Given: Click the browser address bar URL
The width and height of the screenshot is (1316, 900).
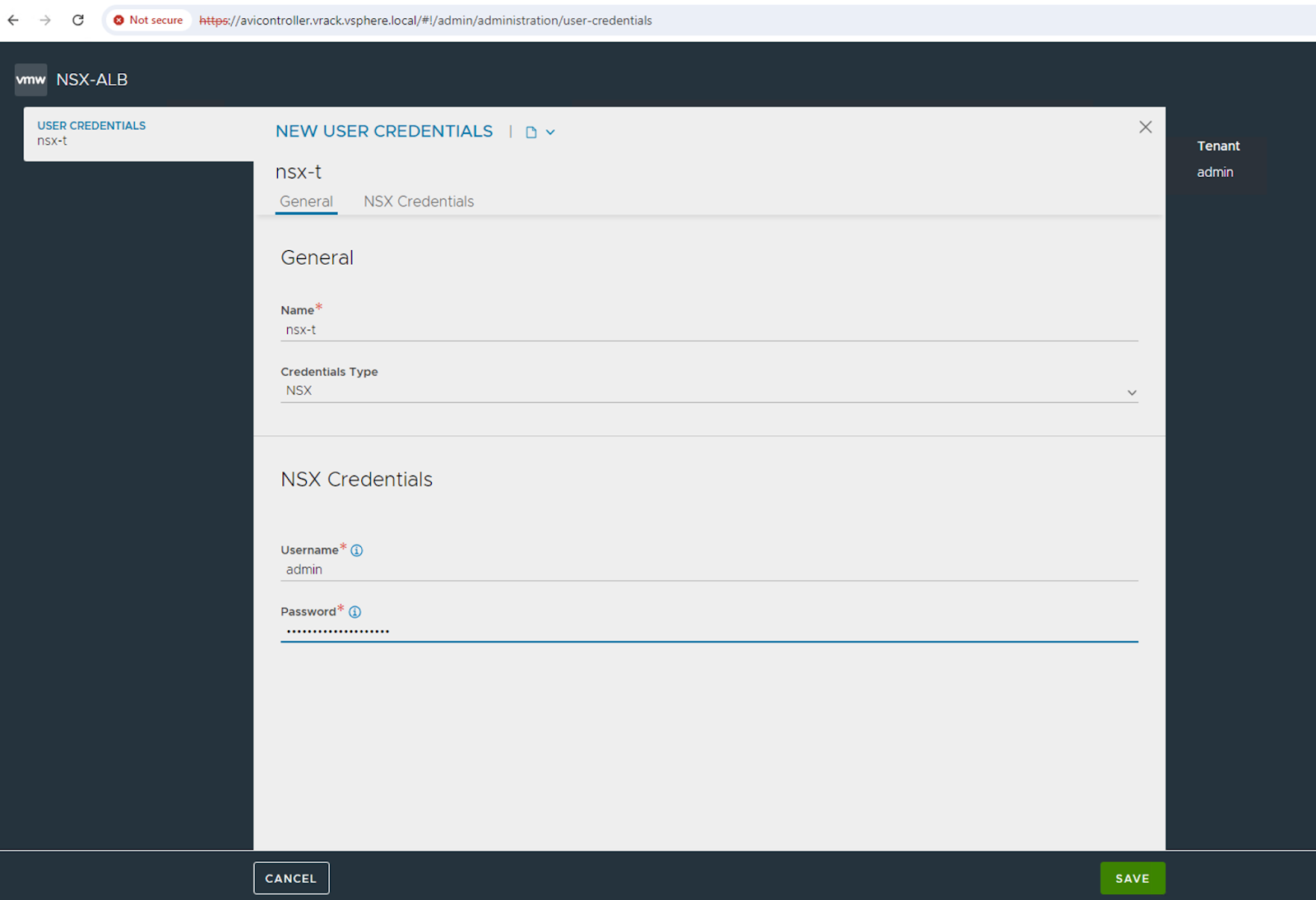Looking at the screenshot, I should (x=425, y=21).
